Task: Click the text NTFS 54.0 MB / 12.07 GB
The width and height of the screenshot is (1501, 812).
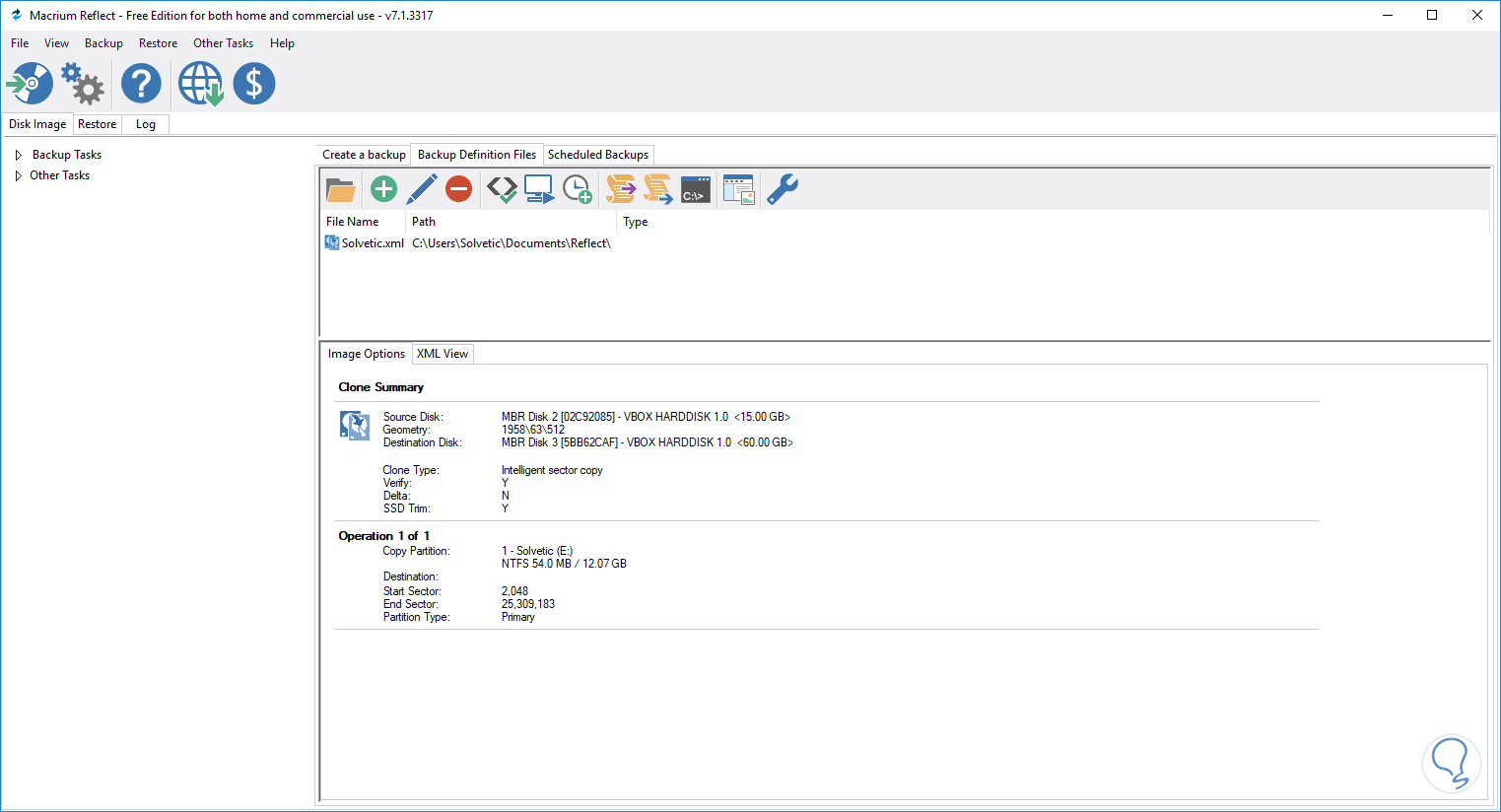Action: (x=564, y=564)
